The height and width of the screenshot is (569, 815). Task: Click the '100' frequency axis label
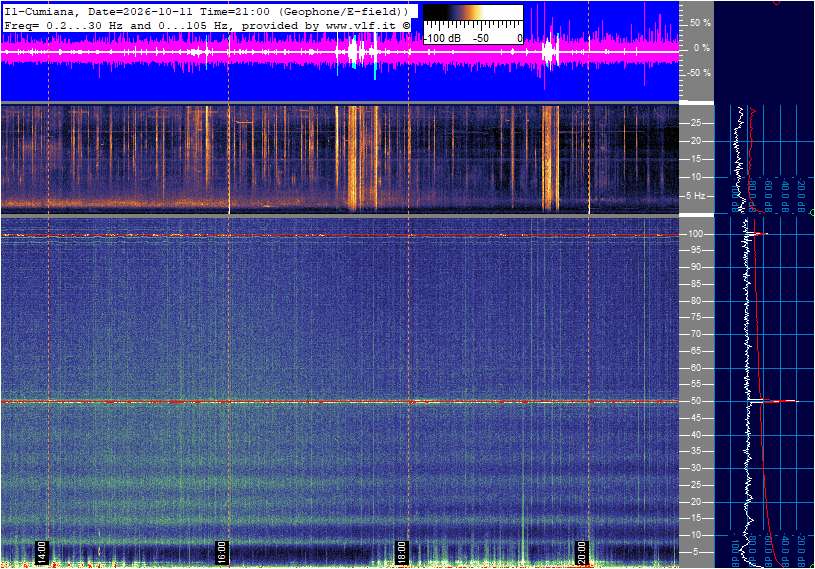coord(695,234)
